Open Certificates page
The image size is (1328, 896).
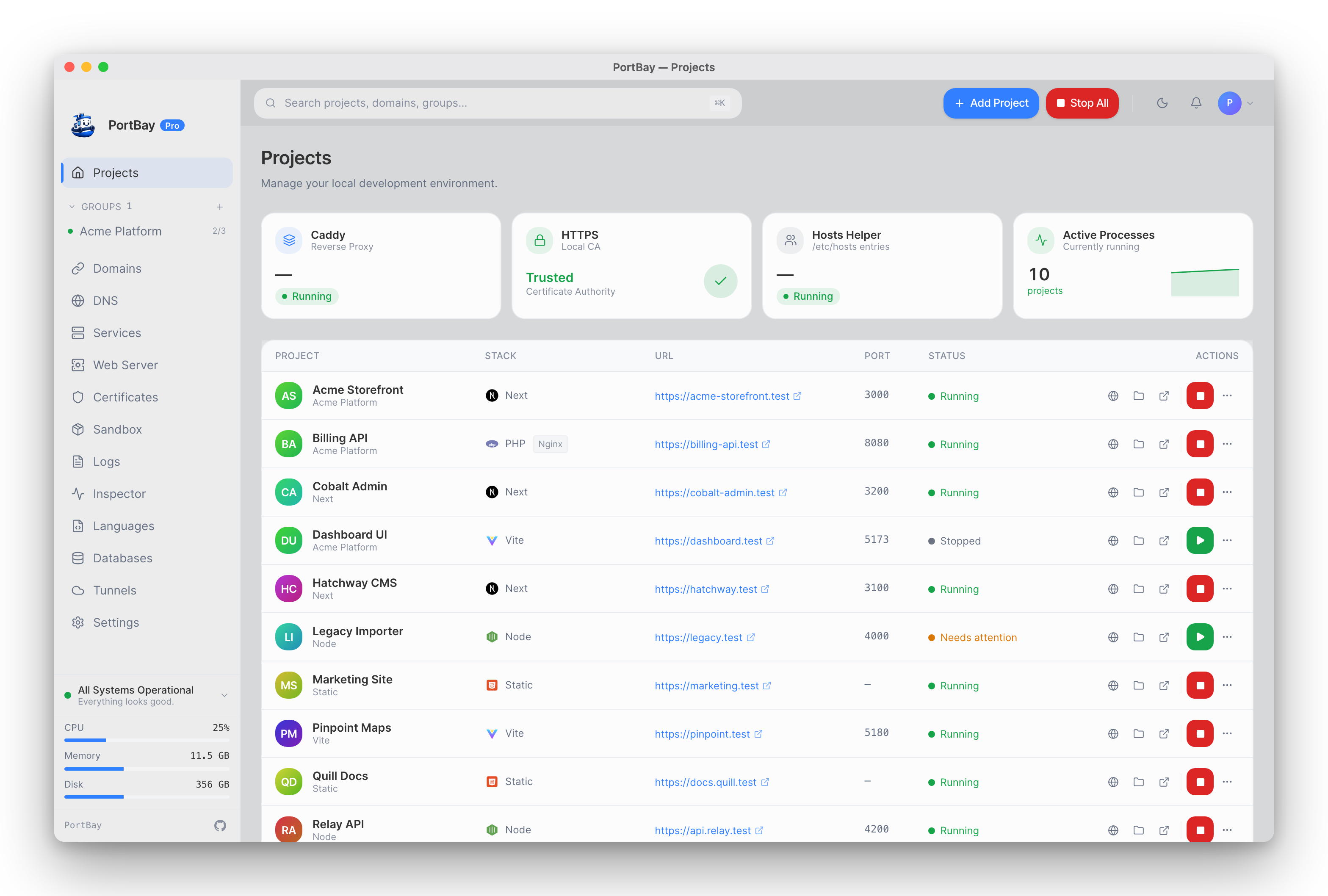[x=147, y=397]
